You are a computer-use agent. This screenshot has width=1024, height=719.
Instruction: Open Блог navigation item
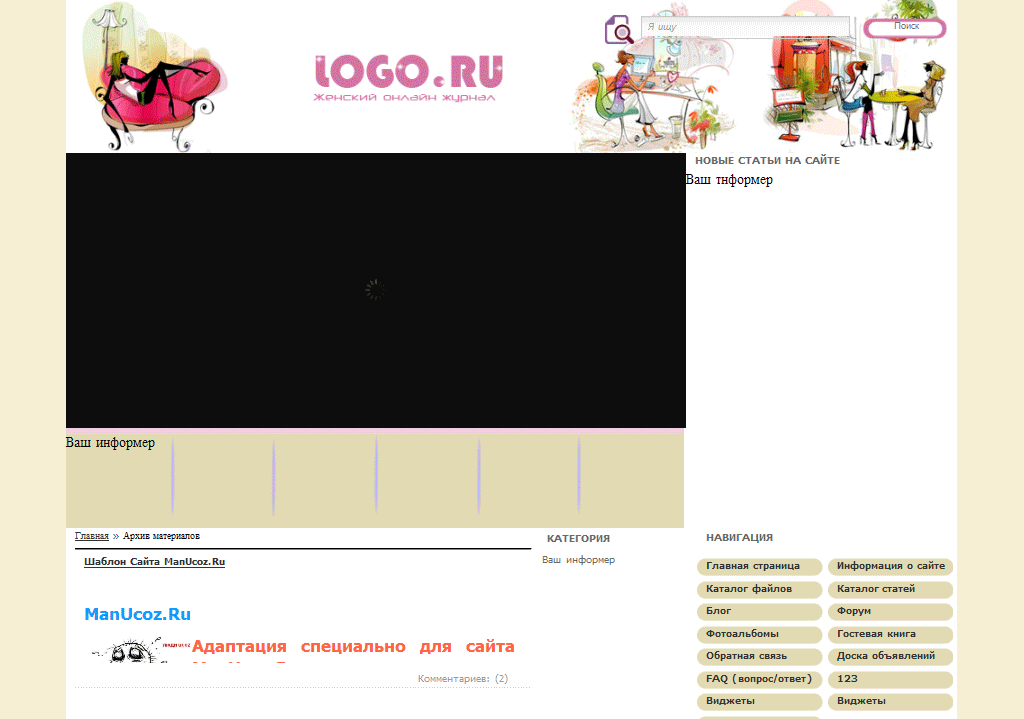tap(759, 611)
